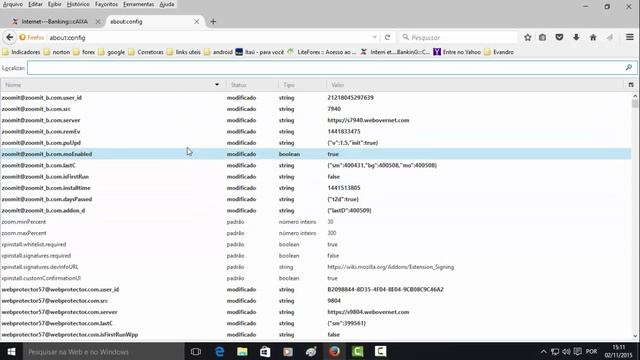Click the Firefox back arrow button
The image size is (640, 360).
pos(9,37)
